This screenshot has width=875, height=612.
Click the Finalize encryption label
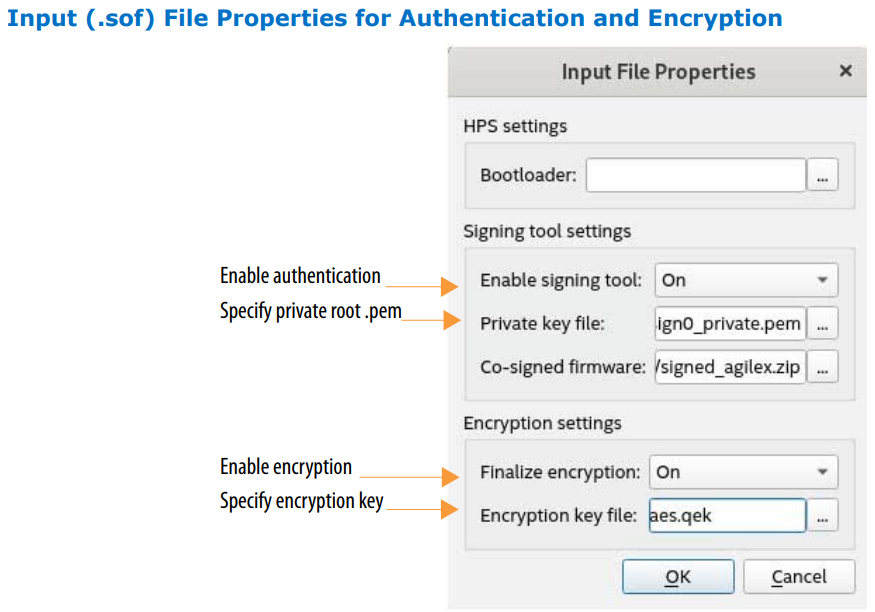pyautogui.click(x=560, y=472)
